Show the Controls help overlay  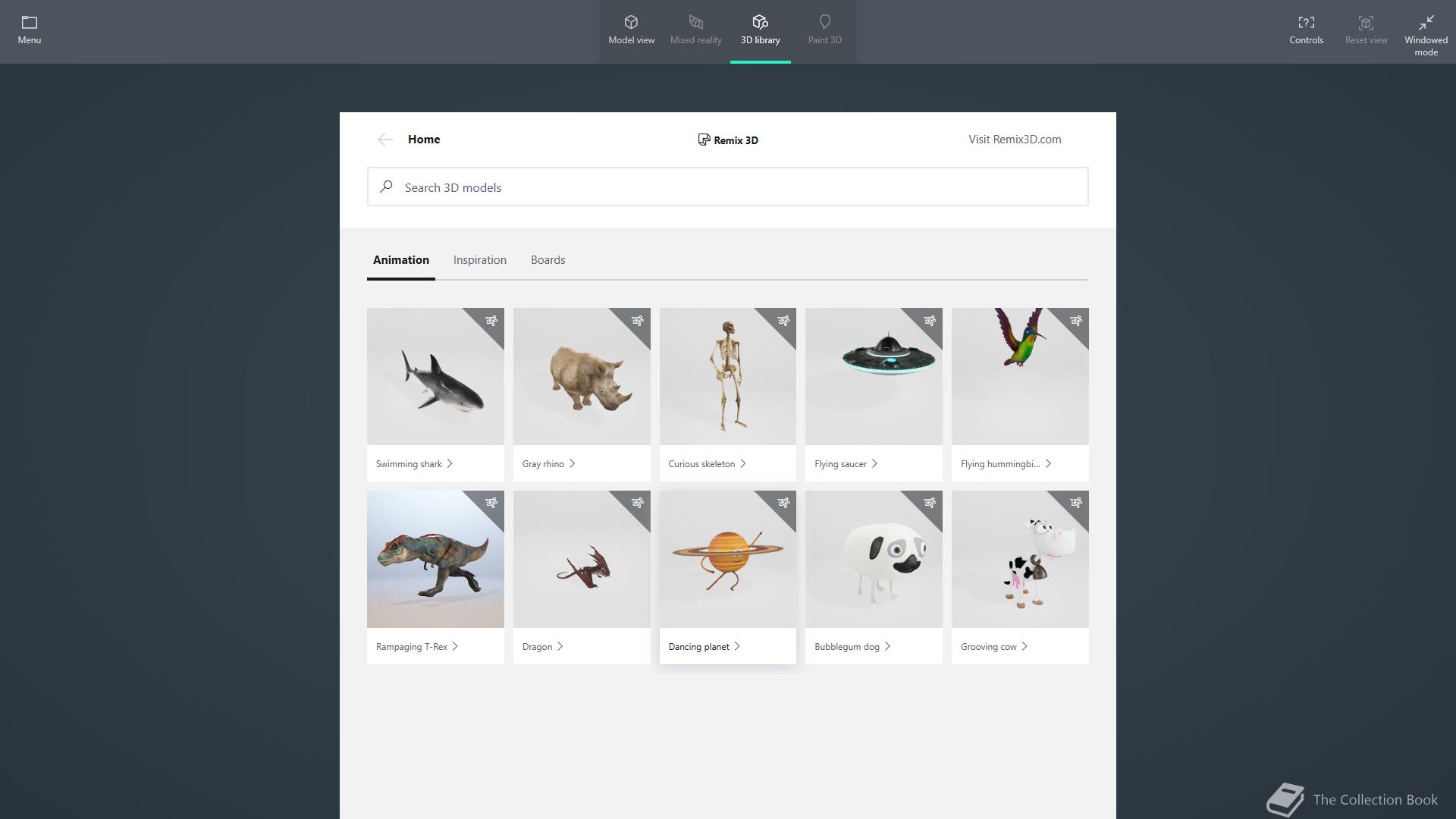1306,31
